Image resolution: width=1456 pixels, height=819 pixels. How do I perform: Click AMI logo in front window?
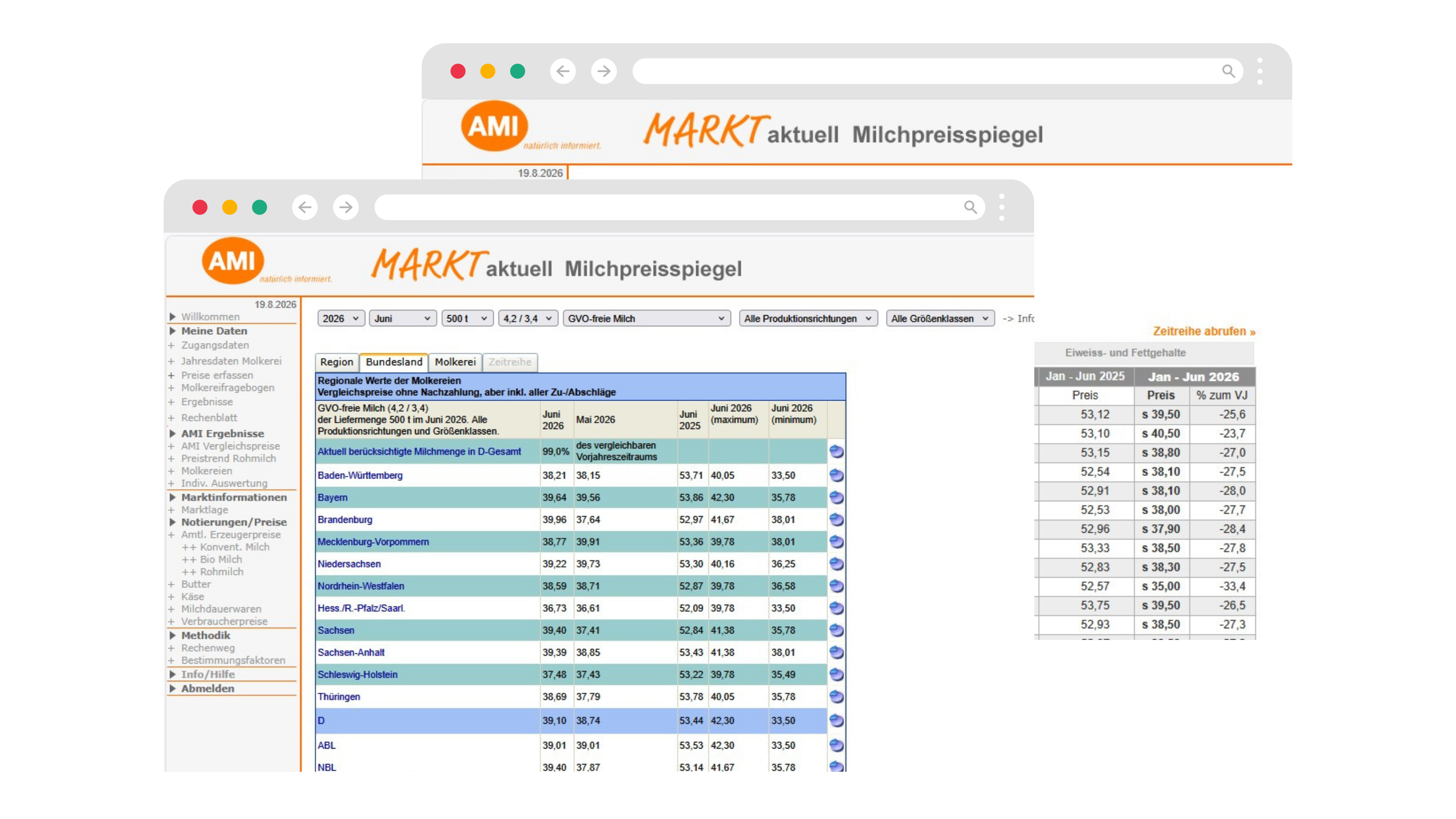point(233,261)
